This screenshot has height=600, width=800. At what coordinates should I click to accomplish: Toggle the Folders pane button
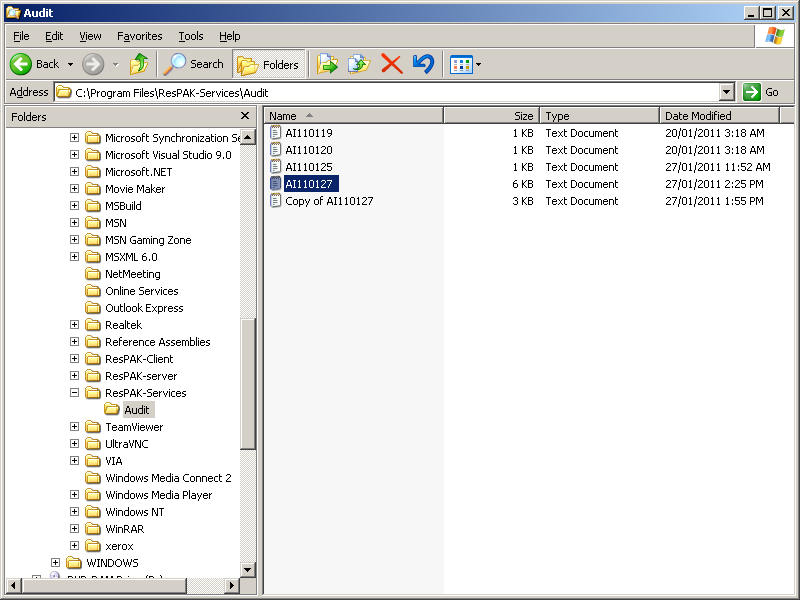coord(268,64)
